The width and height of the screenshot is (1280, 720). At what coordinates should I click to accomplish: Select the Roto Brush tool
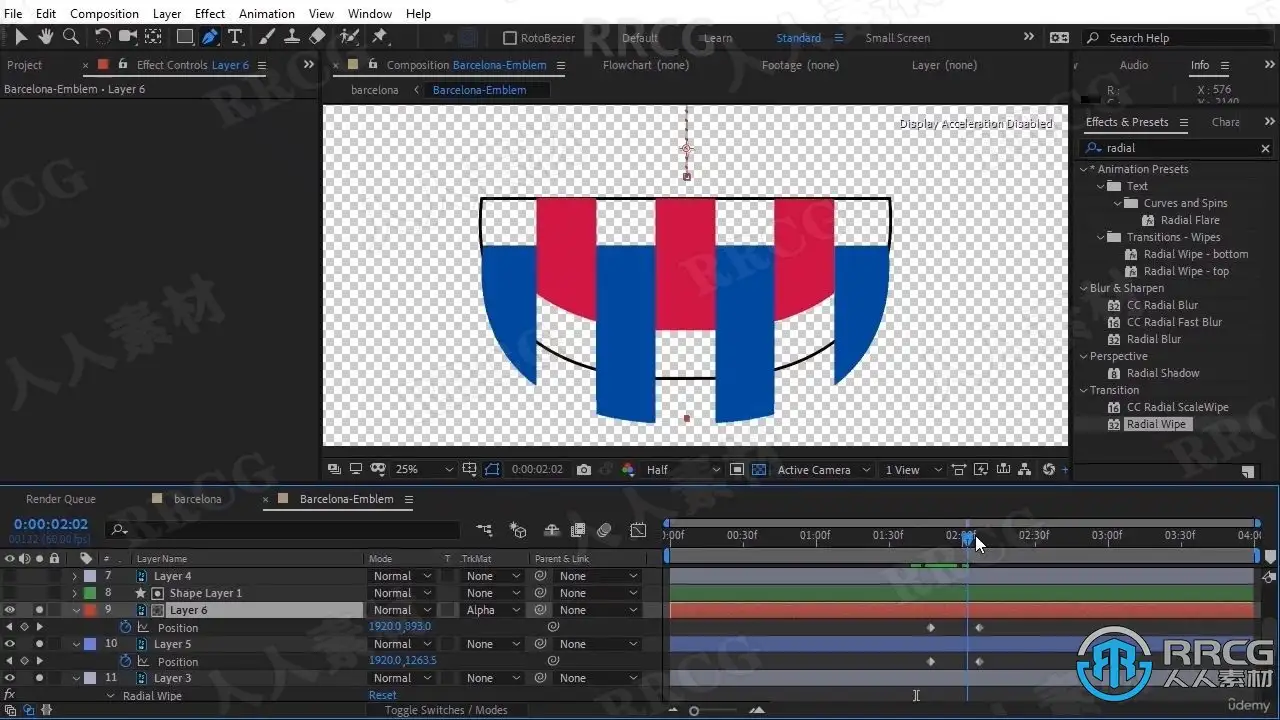point(349,37)
